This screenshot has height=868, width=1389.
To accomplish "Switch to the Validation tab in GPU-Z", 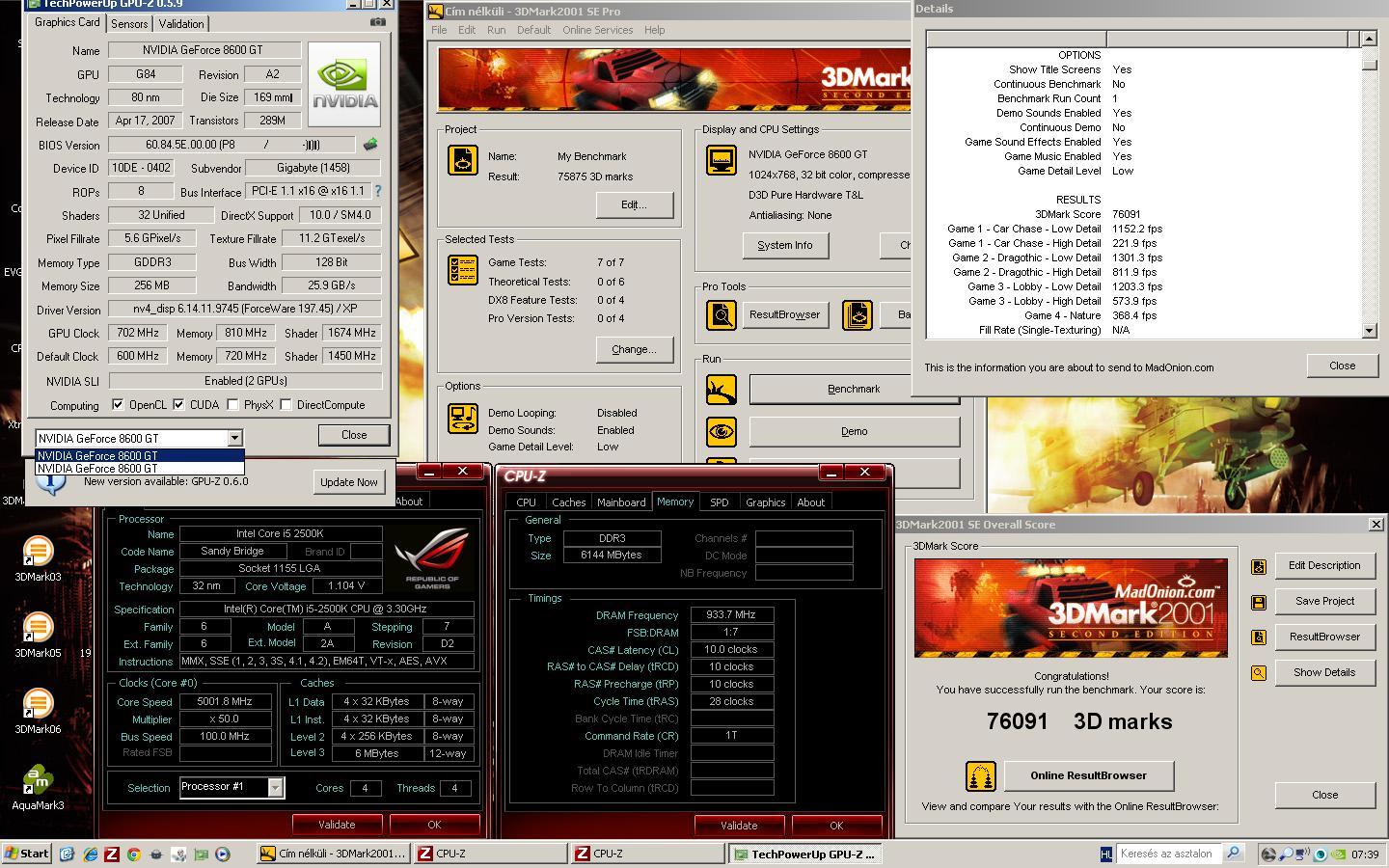I will click(181, 23).
